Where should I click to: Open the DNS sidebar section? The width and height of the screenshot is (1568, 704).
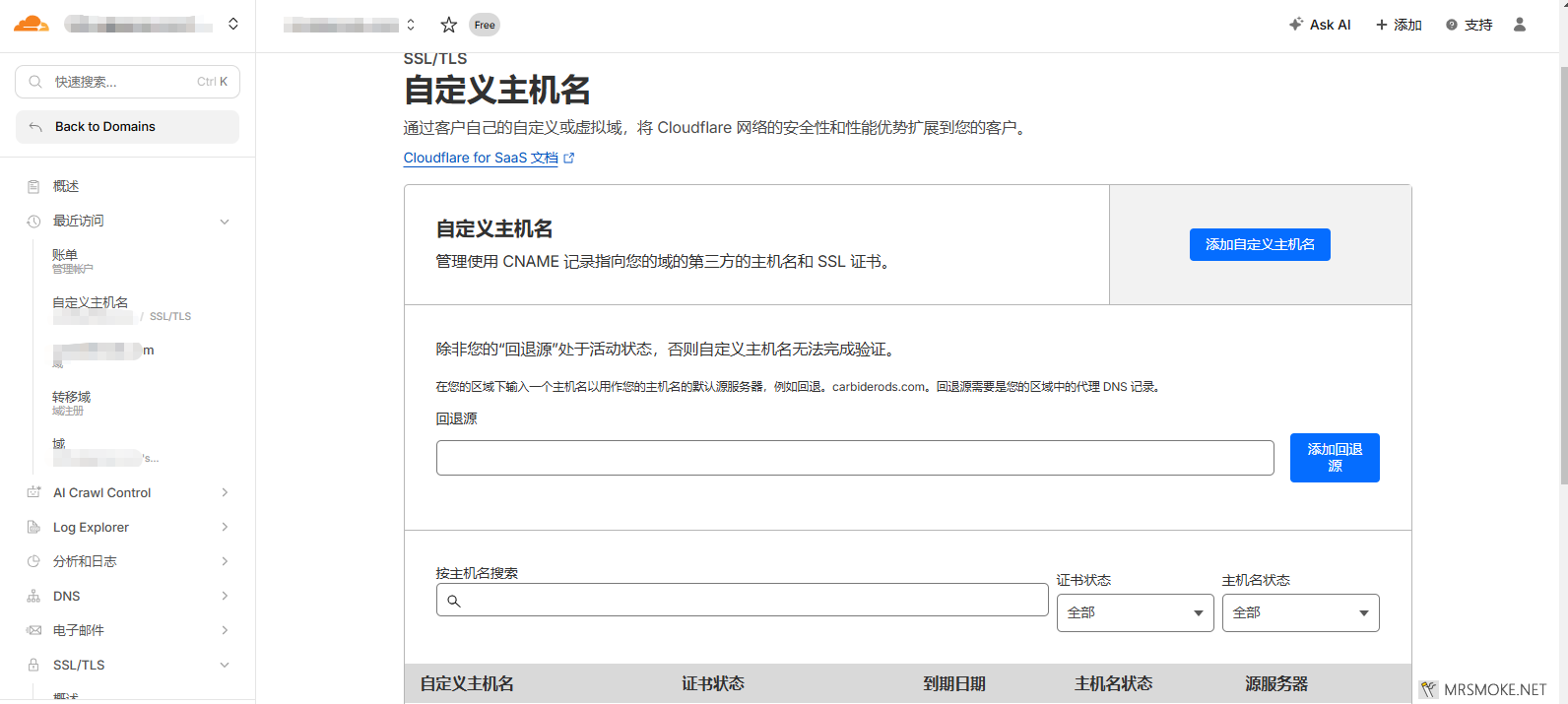[67, 596]
